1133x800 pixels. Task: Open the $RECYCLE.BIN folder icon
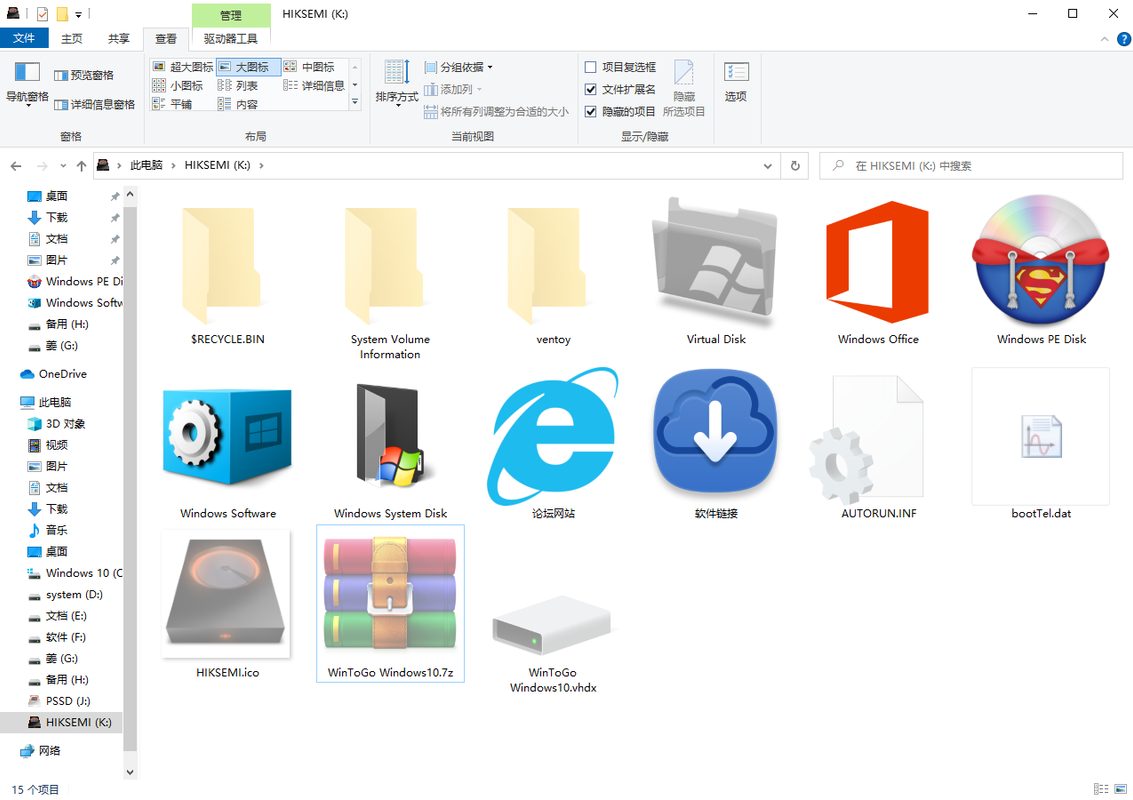point(221,266)
